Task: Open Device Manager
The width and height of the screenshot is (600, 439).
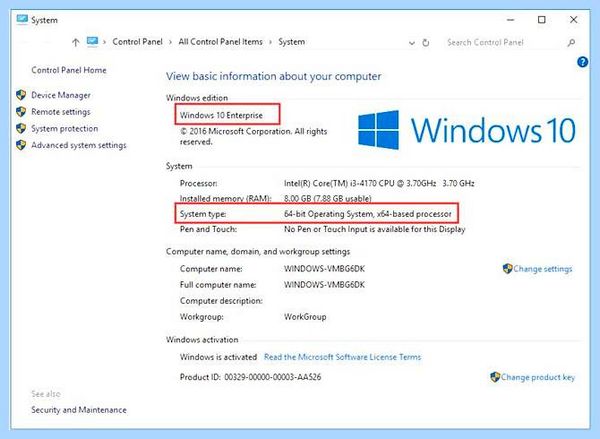Action: tap(61, 95)
